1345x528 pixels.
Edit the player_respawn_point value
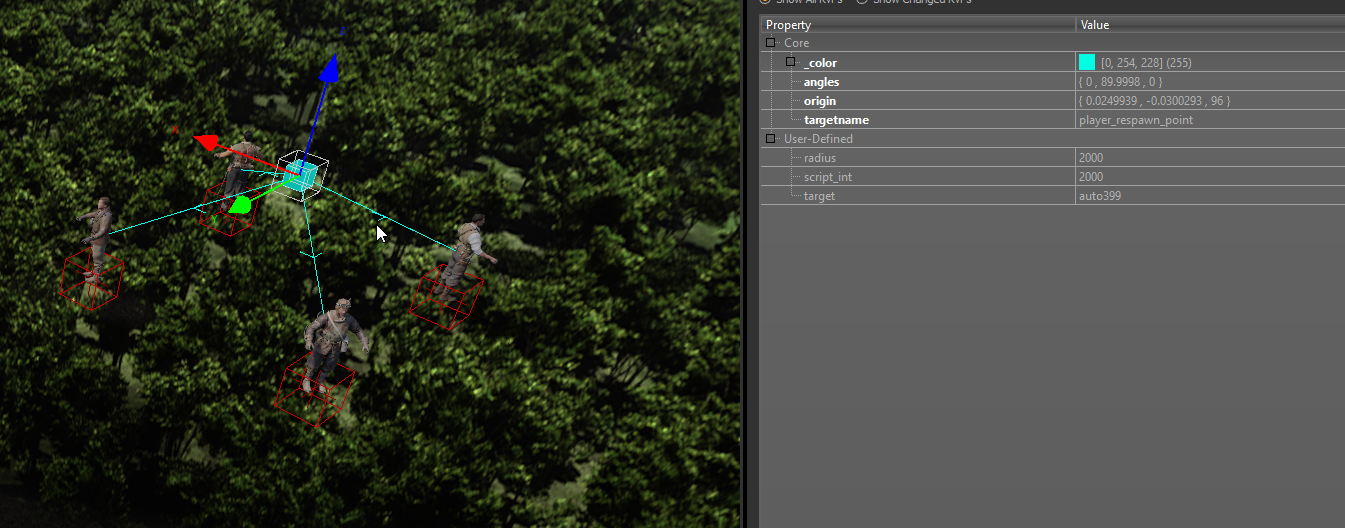[1136, 120]
